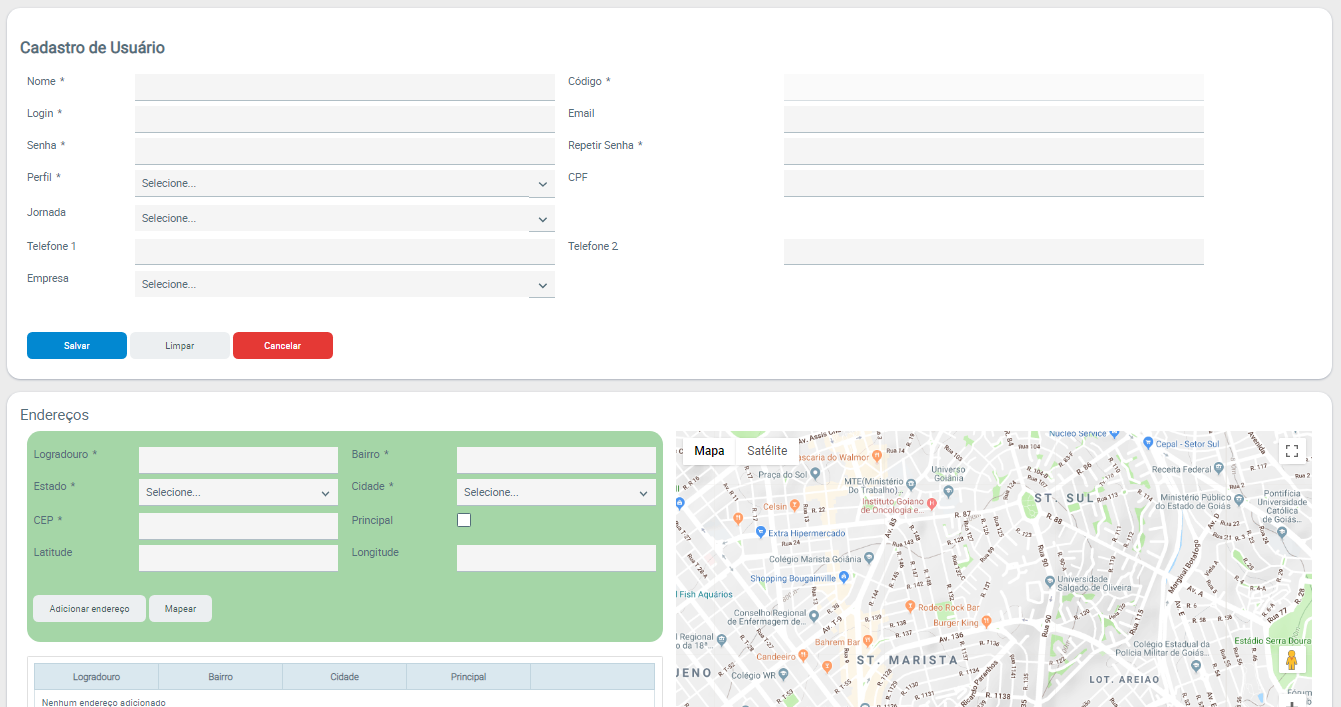The height and width of the screenshot is (707, 1341).
Task: Click the Receita Federal map marker
Action: click(x=1220, y=469)
